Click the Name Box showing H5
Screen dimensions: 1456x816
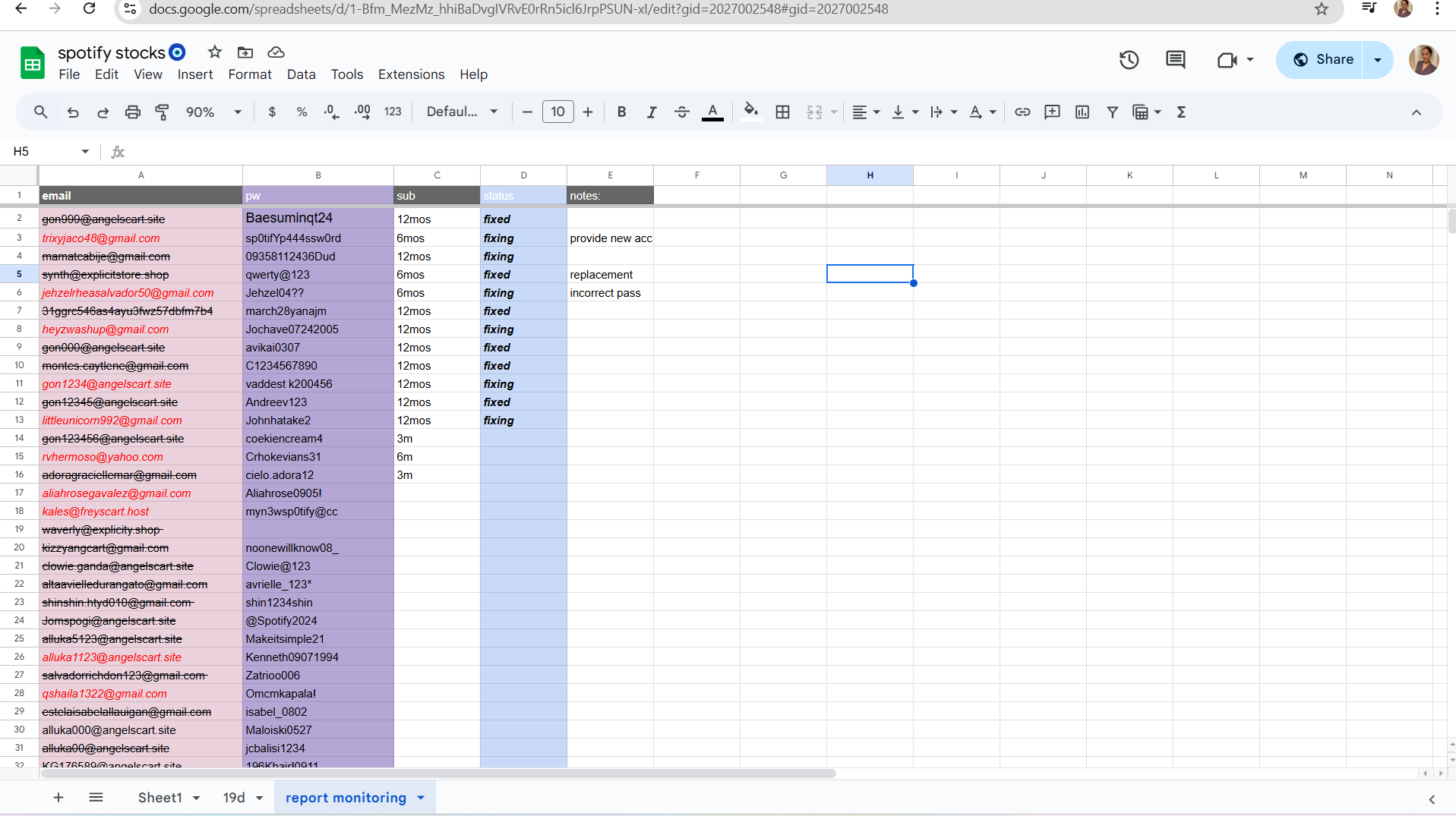point(52,152)
